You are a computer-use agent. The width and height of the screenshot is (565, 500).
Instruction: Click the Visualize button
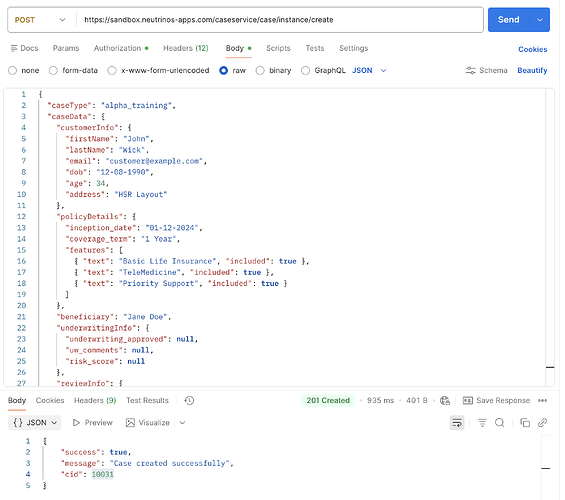pos(148,423)
